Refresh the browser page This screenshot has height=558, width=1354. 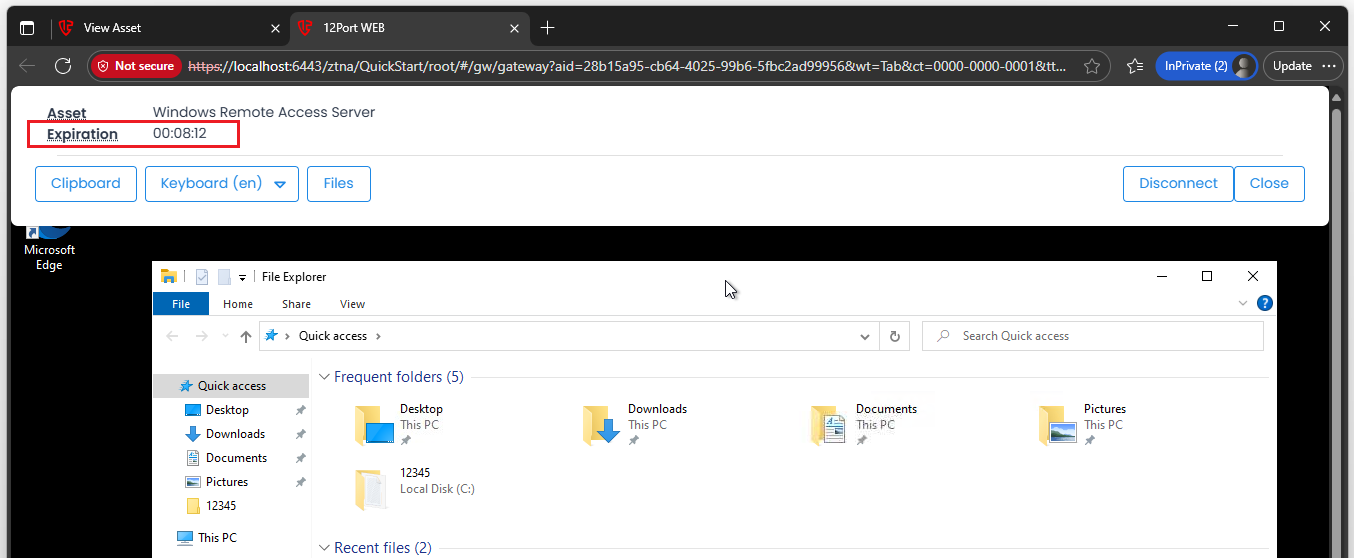click(63, 66)
